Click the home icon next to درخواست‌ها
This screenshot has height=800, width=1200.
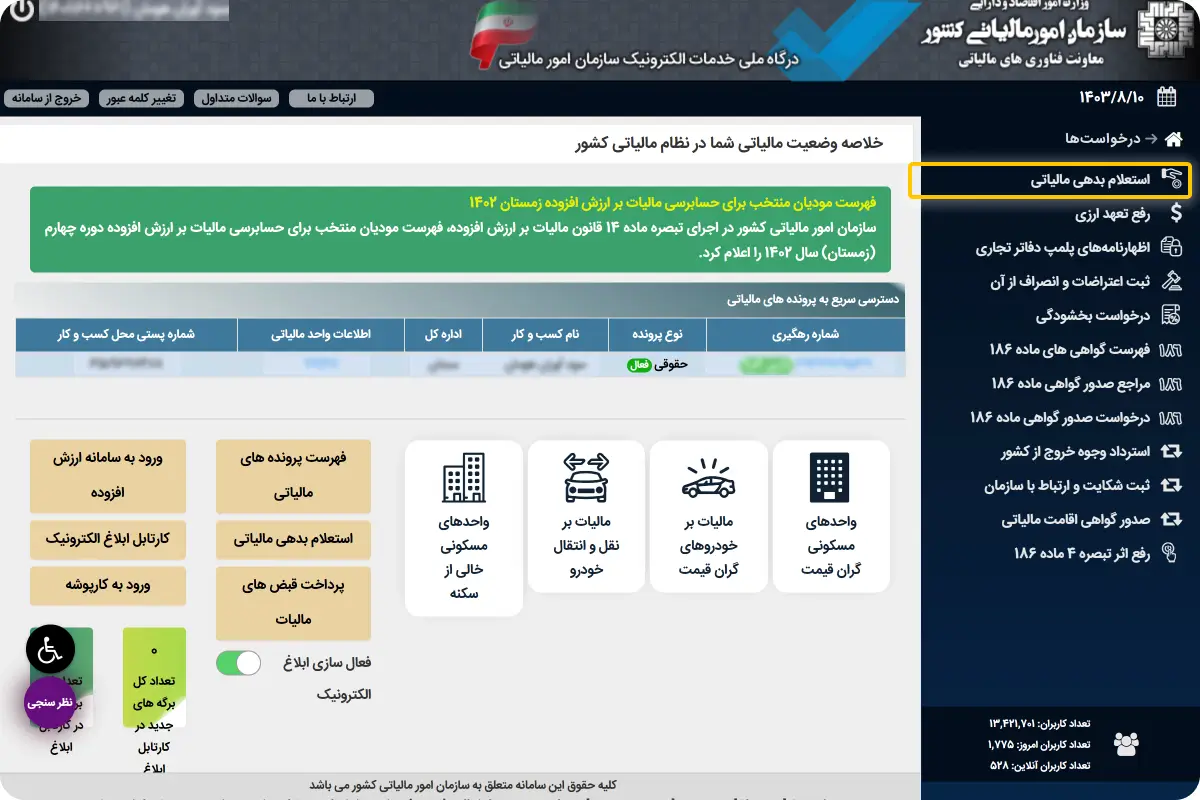coord(1174,138)
